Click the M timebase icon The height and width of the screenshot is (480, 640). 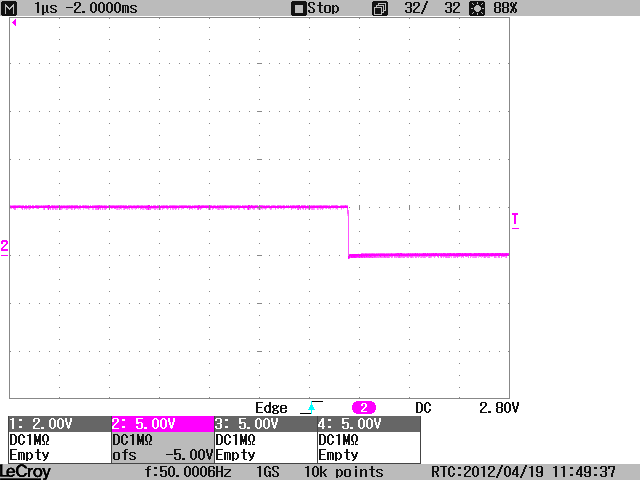click(9, 8)
